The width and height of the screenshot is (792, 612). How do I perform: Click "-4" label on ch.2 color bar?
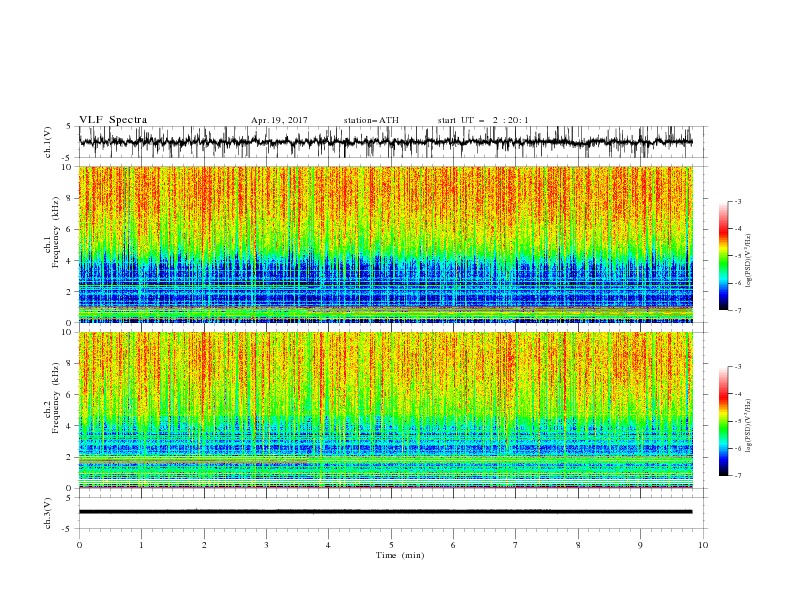[737, 394]
